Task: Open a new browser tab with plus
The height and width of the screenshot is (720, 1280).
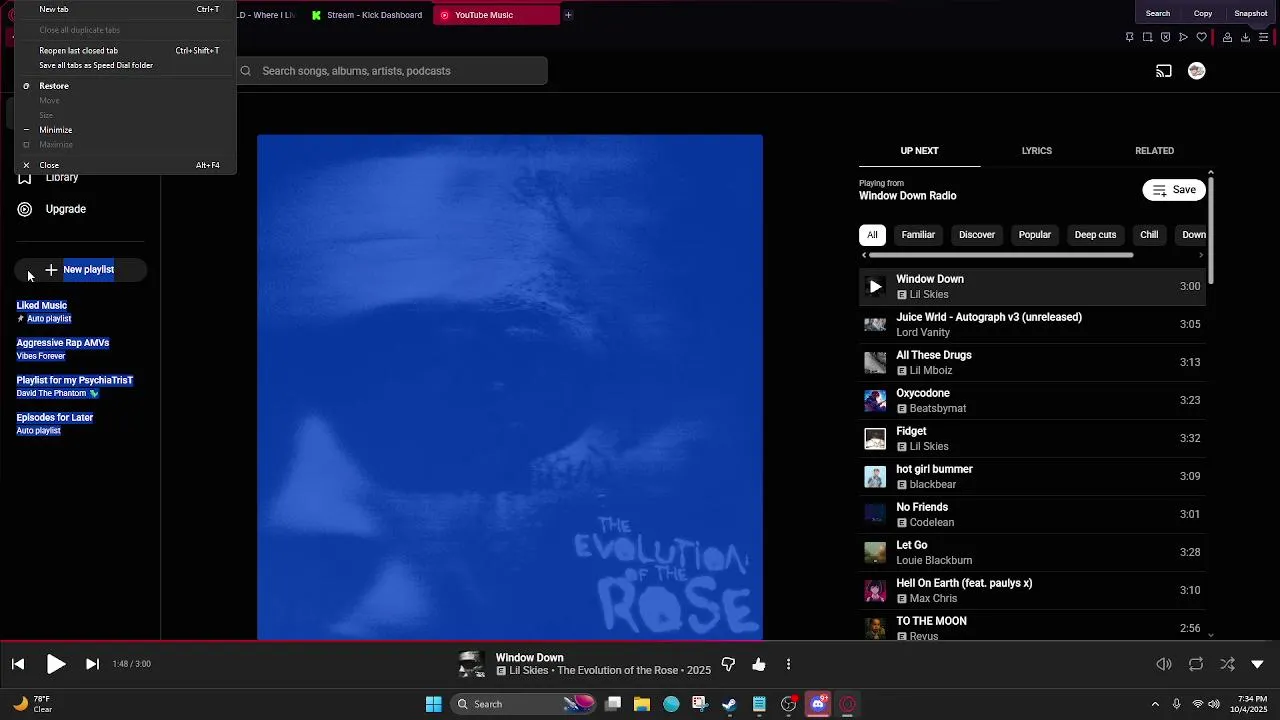Action: (568, 15)
